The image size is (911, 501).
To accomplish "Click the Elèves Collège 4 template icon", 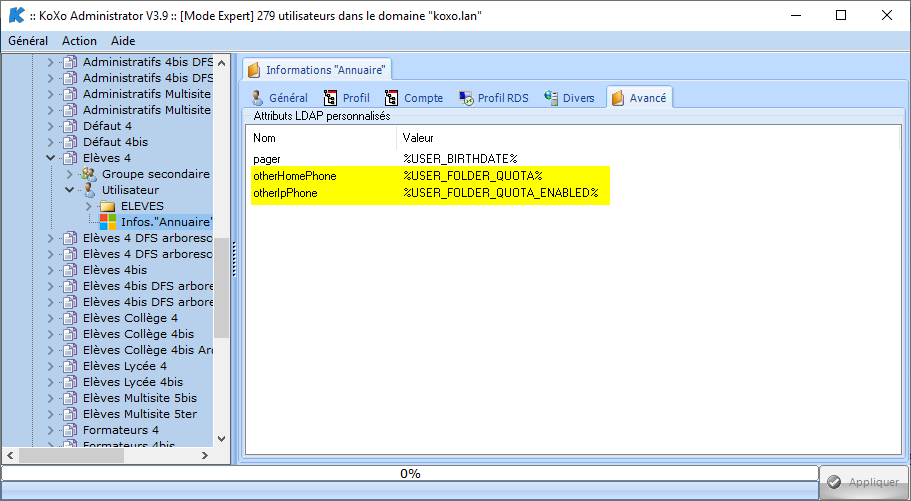I will click(70, 318).
